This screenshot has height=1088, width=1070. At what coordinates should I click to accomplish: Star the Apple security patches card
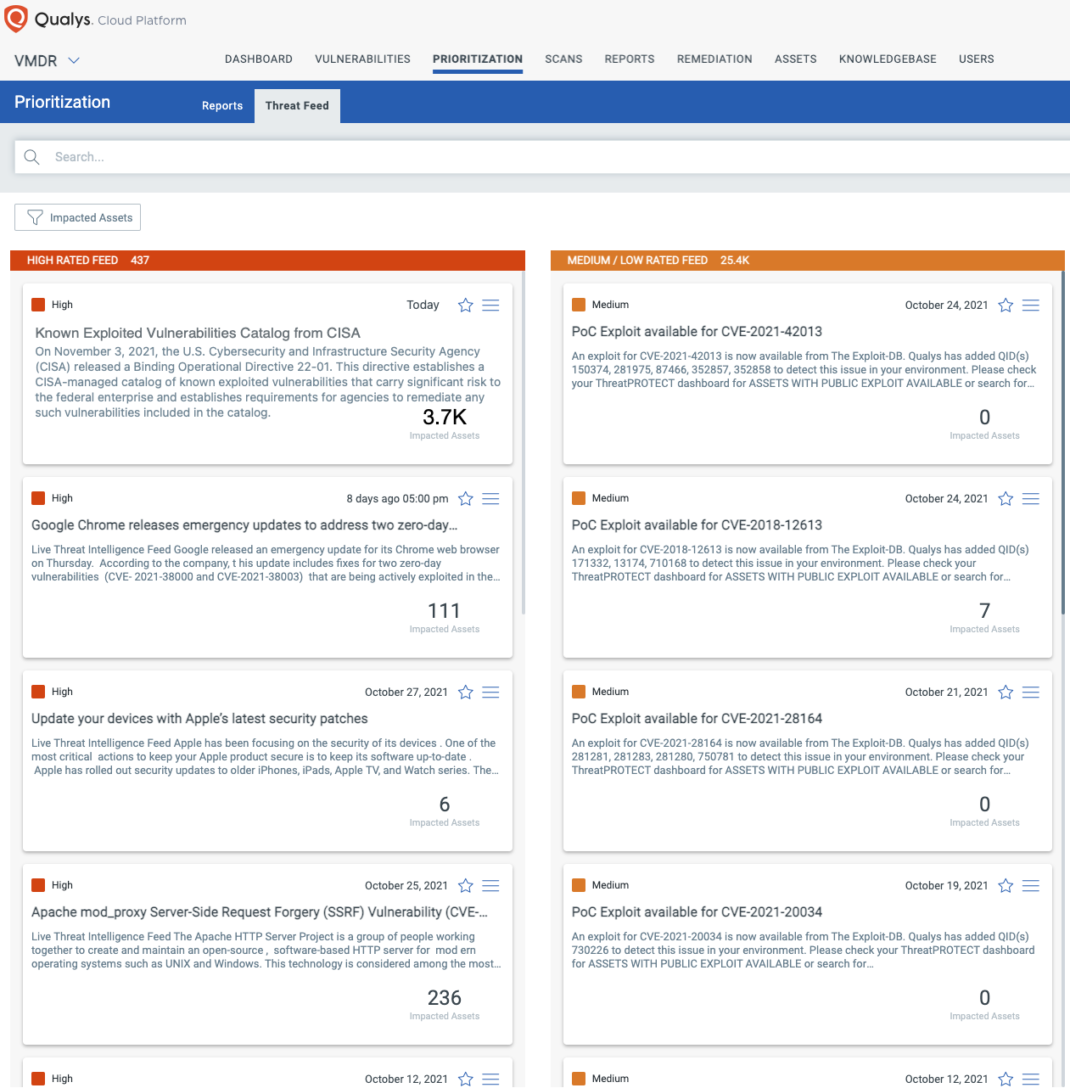coord(466,692)
